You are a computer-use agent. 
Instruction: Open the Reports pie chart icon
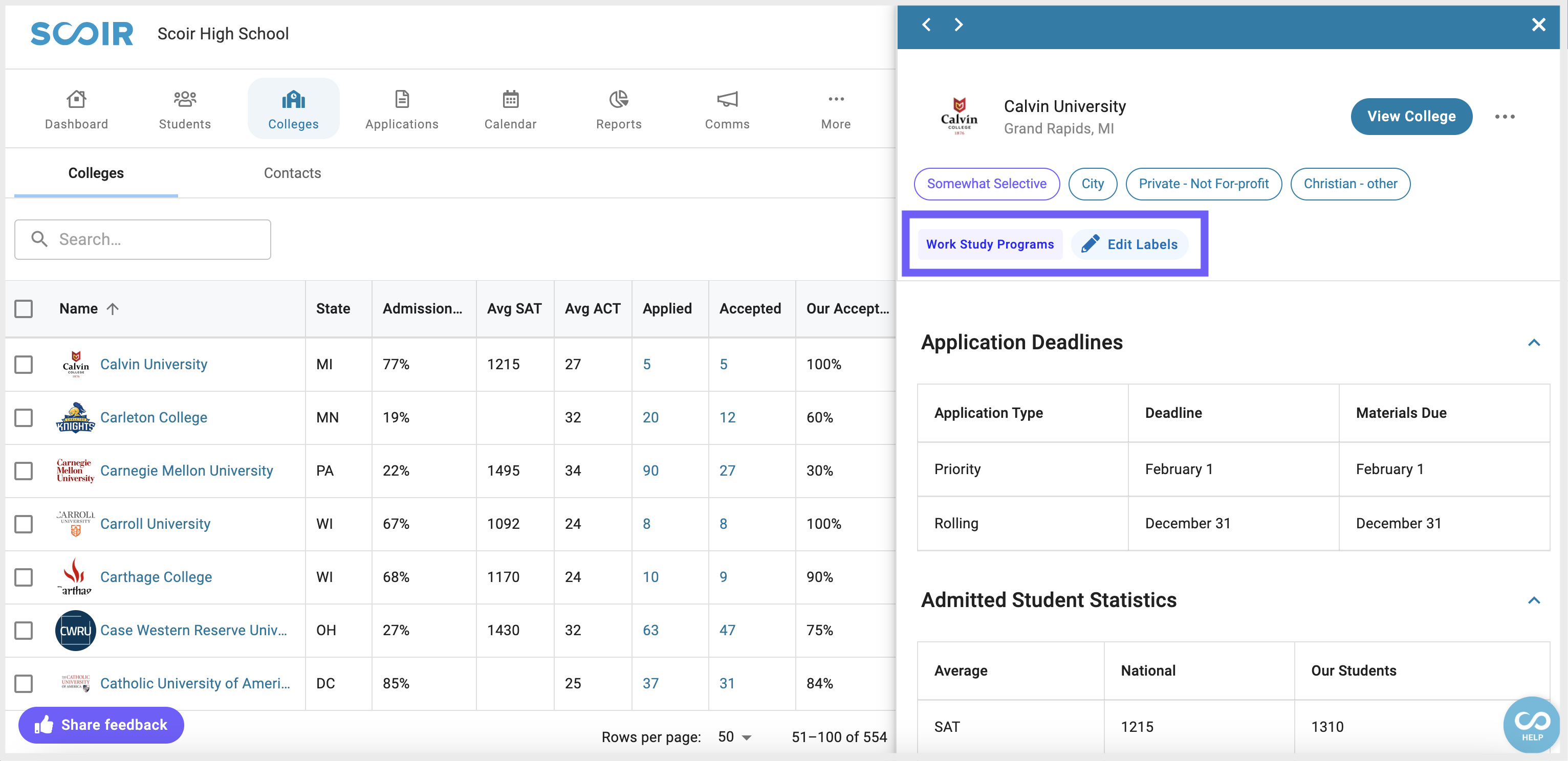[618, 99]
